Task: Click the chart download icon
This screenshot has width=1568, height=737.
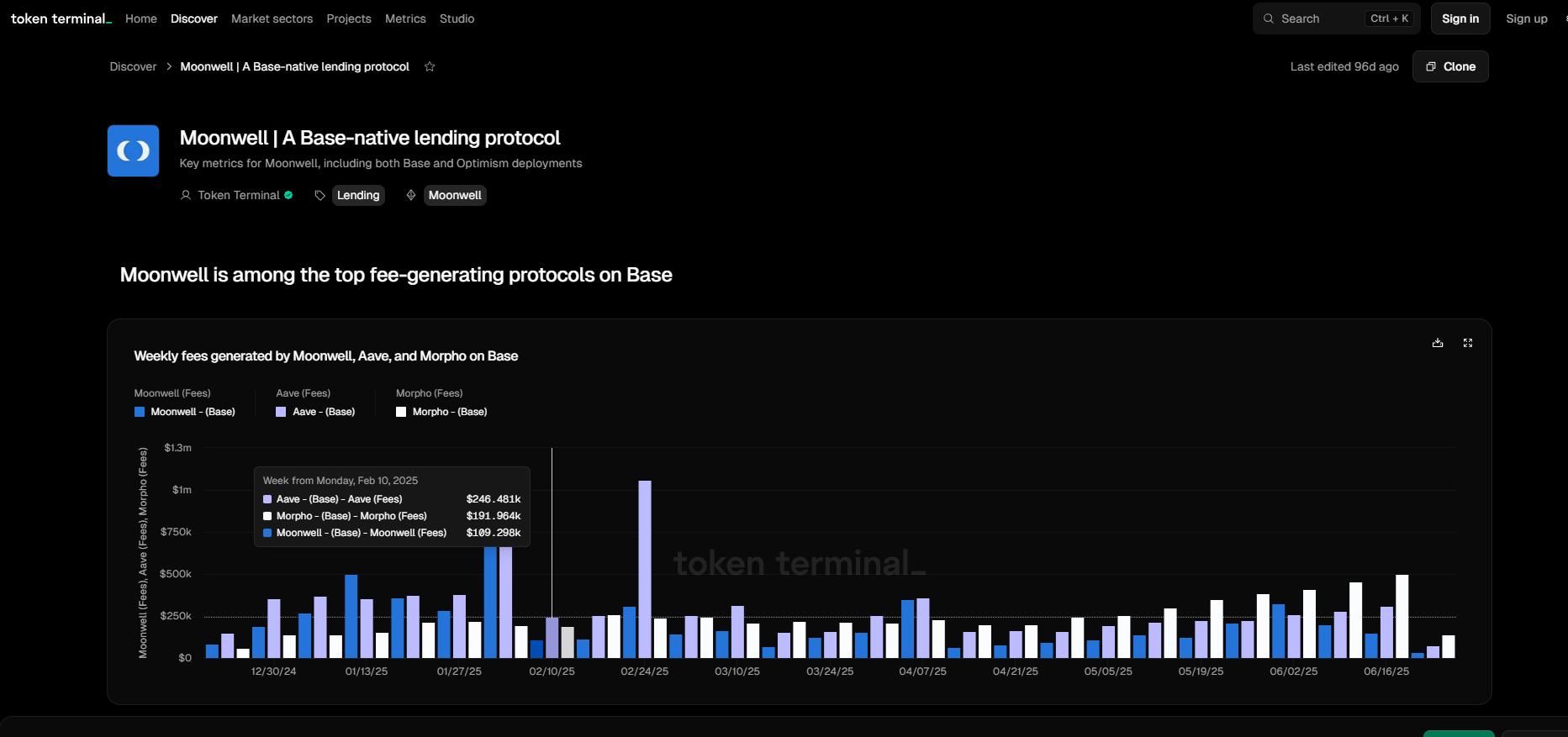Action: 1438,343
